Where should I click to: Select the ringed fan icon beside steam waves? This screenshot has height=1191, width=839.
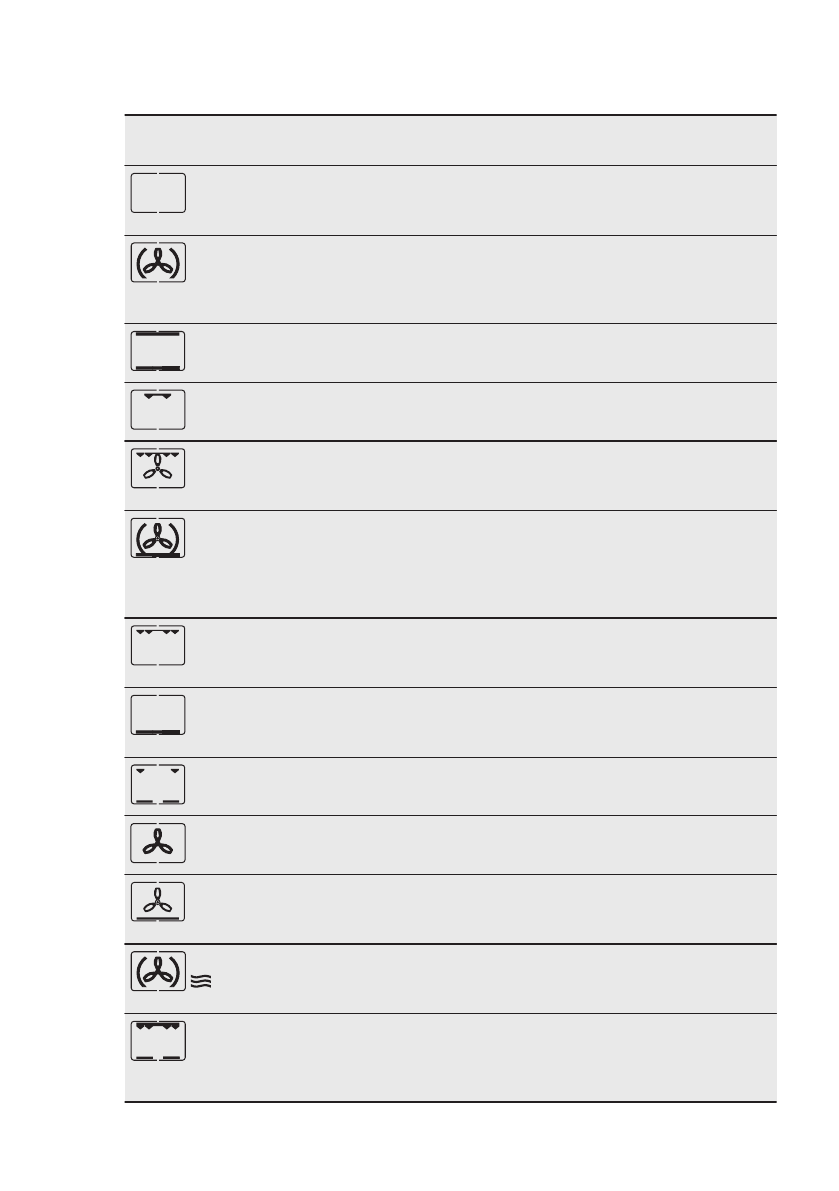point(158,971)
